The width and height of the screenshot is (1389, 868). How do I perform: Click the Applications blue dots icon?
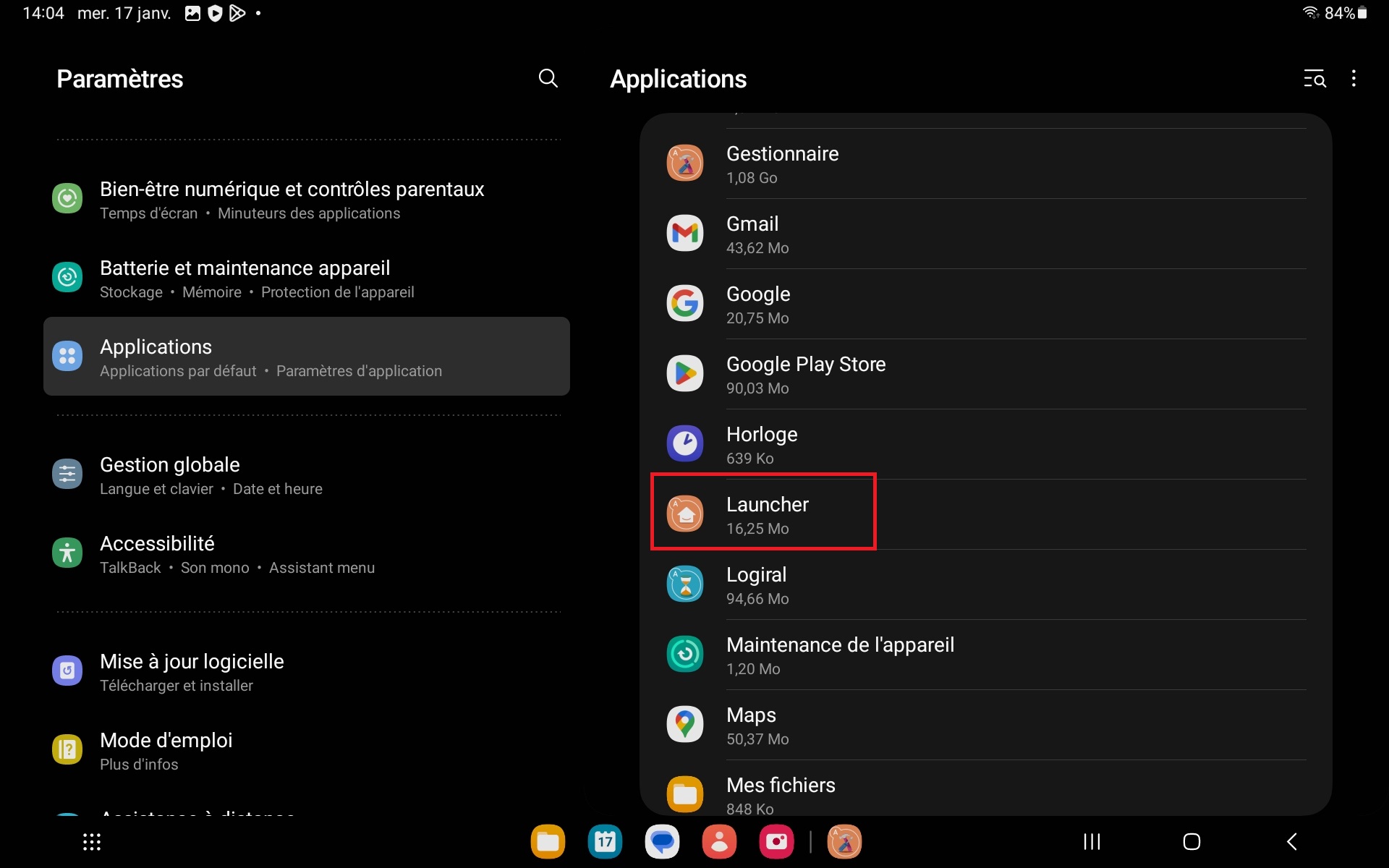(x=67, y=356)
